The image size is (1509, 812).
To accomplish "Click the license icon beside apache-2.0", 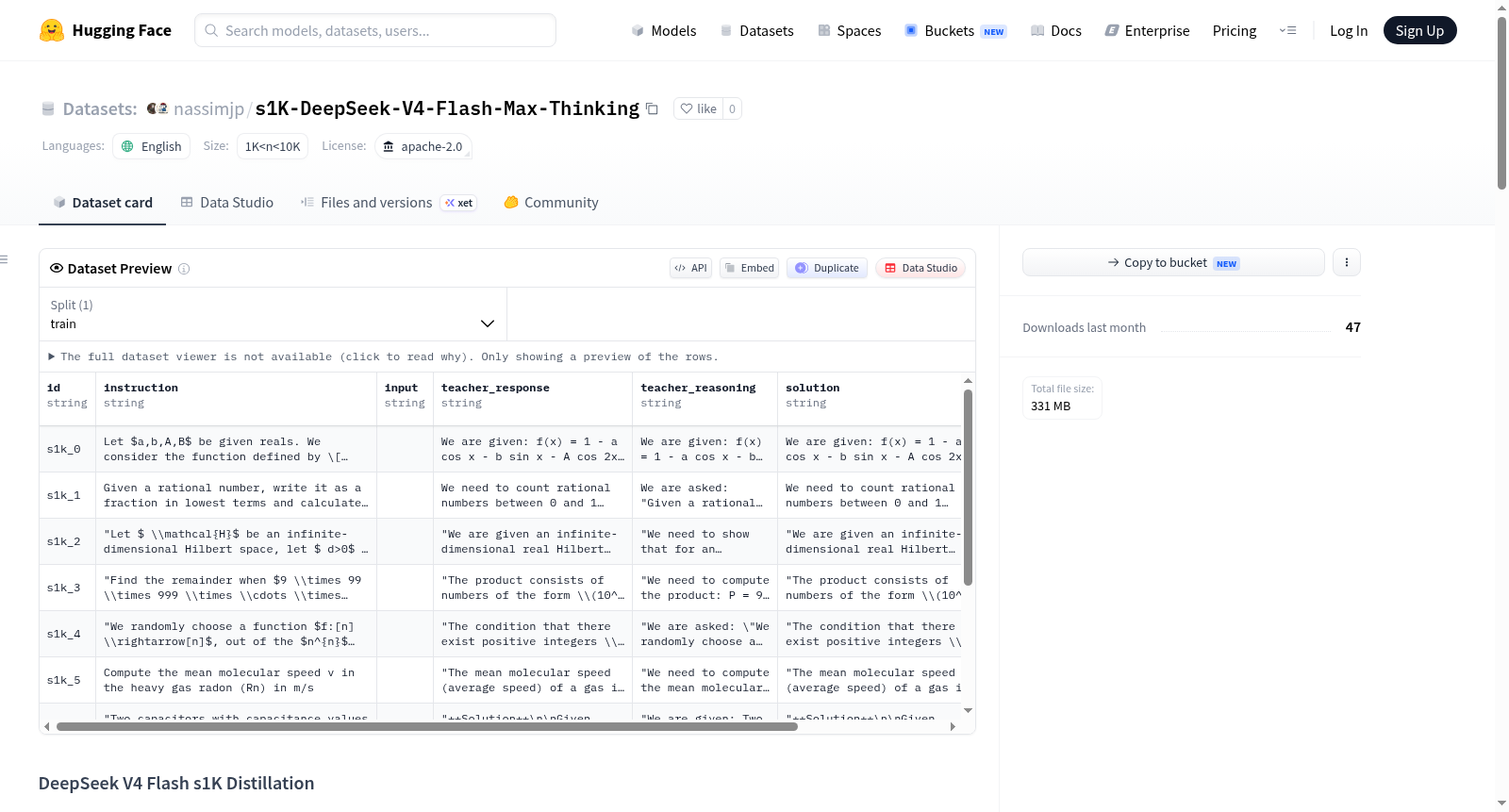I will tap(389, 146).
